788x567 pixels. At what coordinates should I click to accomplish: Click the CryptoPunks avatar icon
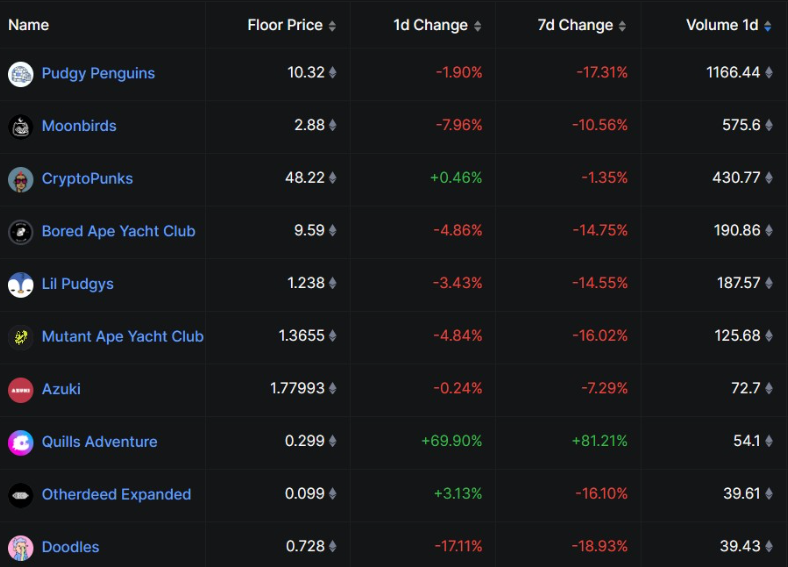pyautogui.click(x=21, y=179)
